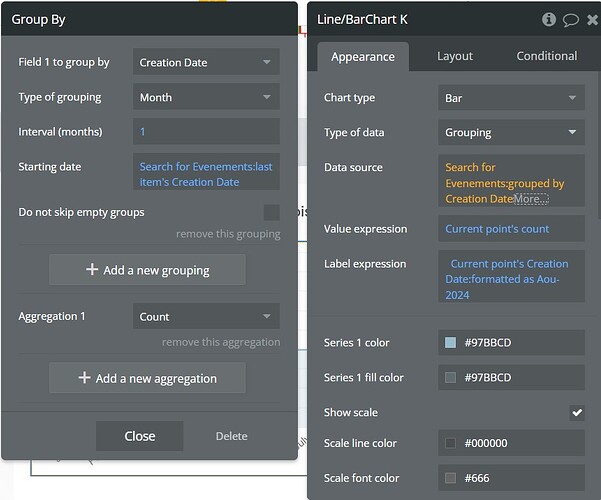Click the Series 1 color swatch
This screenshot has height=500, width=601.
click(450, 343)
